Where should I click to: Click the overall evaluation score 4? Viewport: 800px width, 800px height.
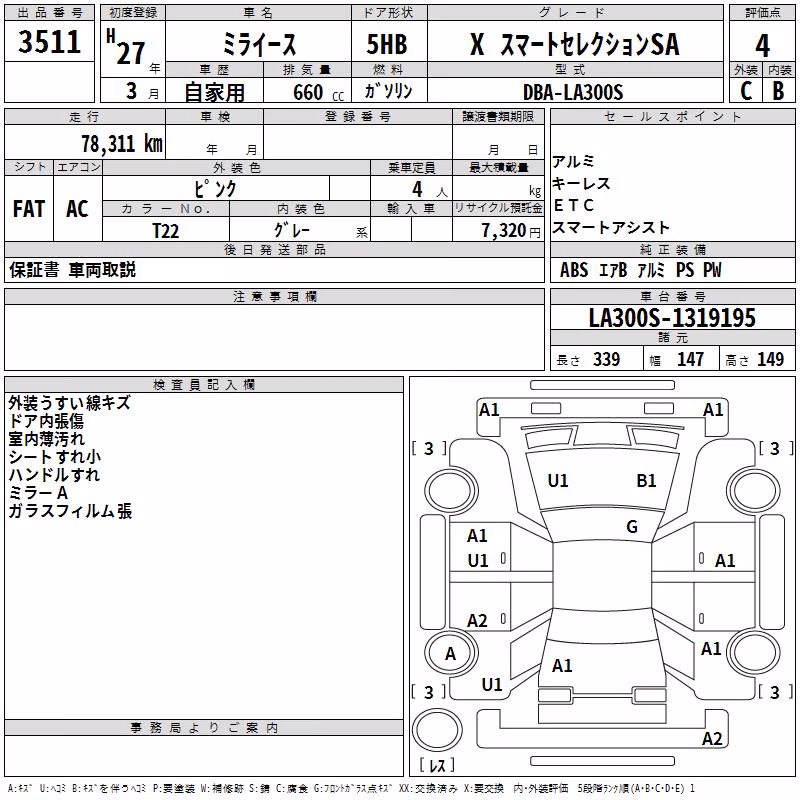(762, 46)
